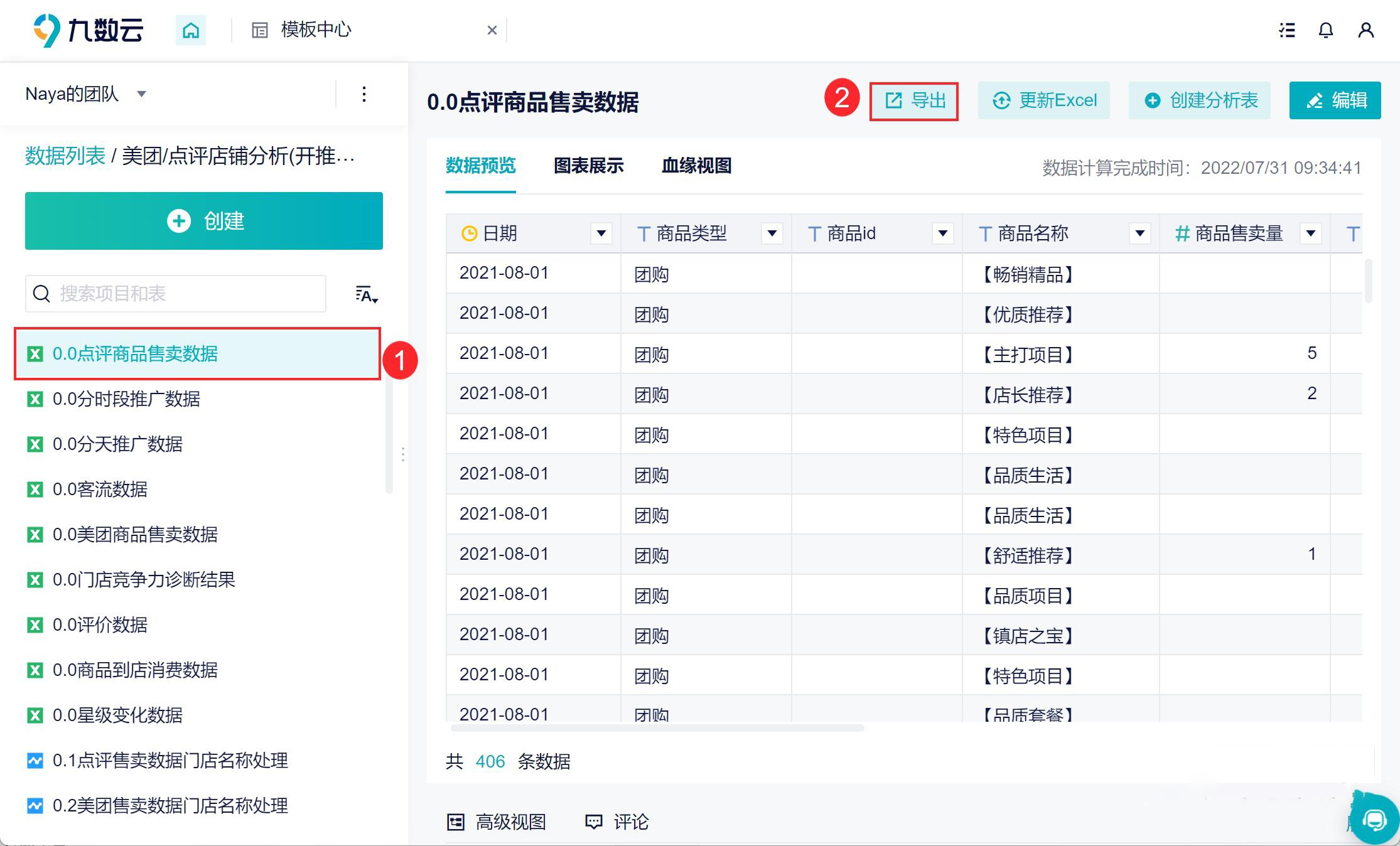Open the 日期 column filter dropdown
The image size is (1400, 846).
pyautogui.click(x=601, y=233)
